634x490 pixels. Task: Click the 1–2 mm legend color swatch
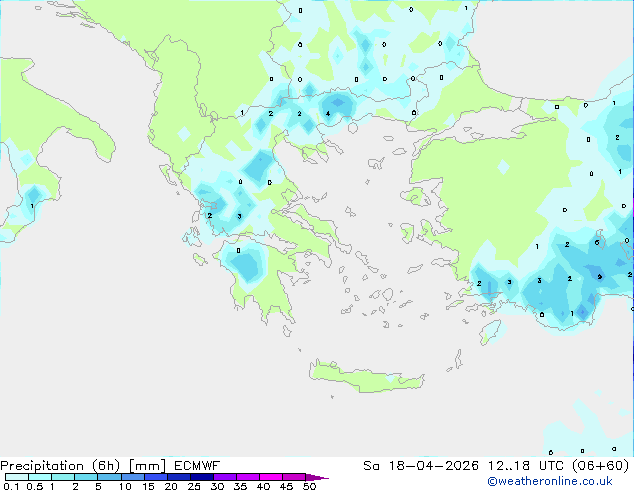click(63, 477)
